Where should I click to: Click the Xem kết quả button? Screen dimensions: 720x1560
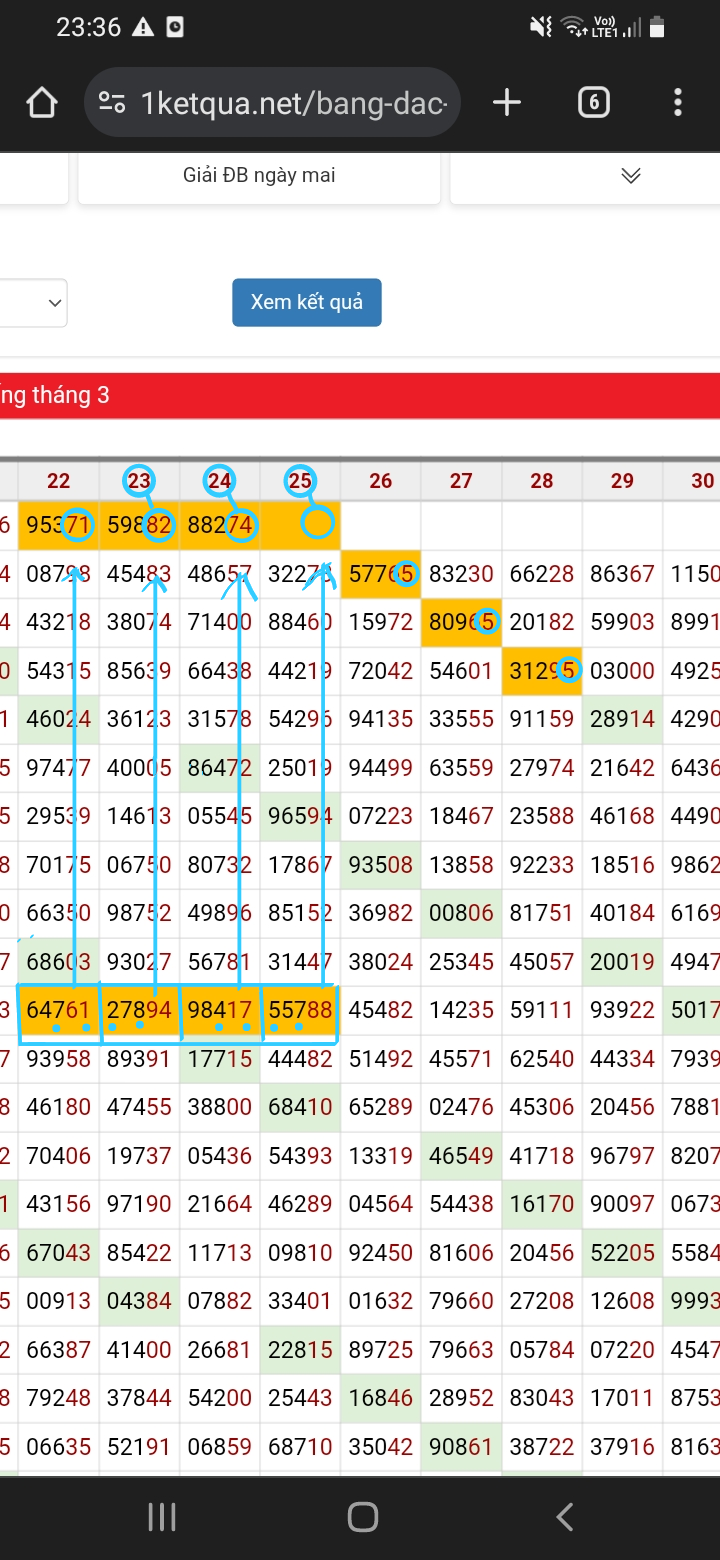[x=306, y=302]
